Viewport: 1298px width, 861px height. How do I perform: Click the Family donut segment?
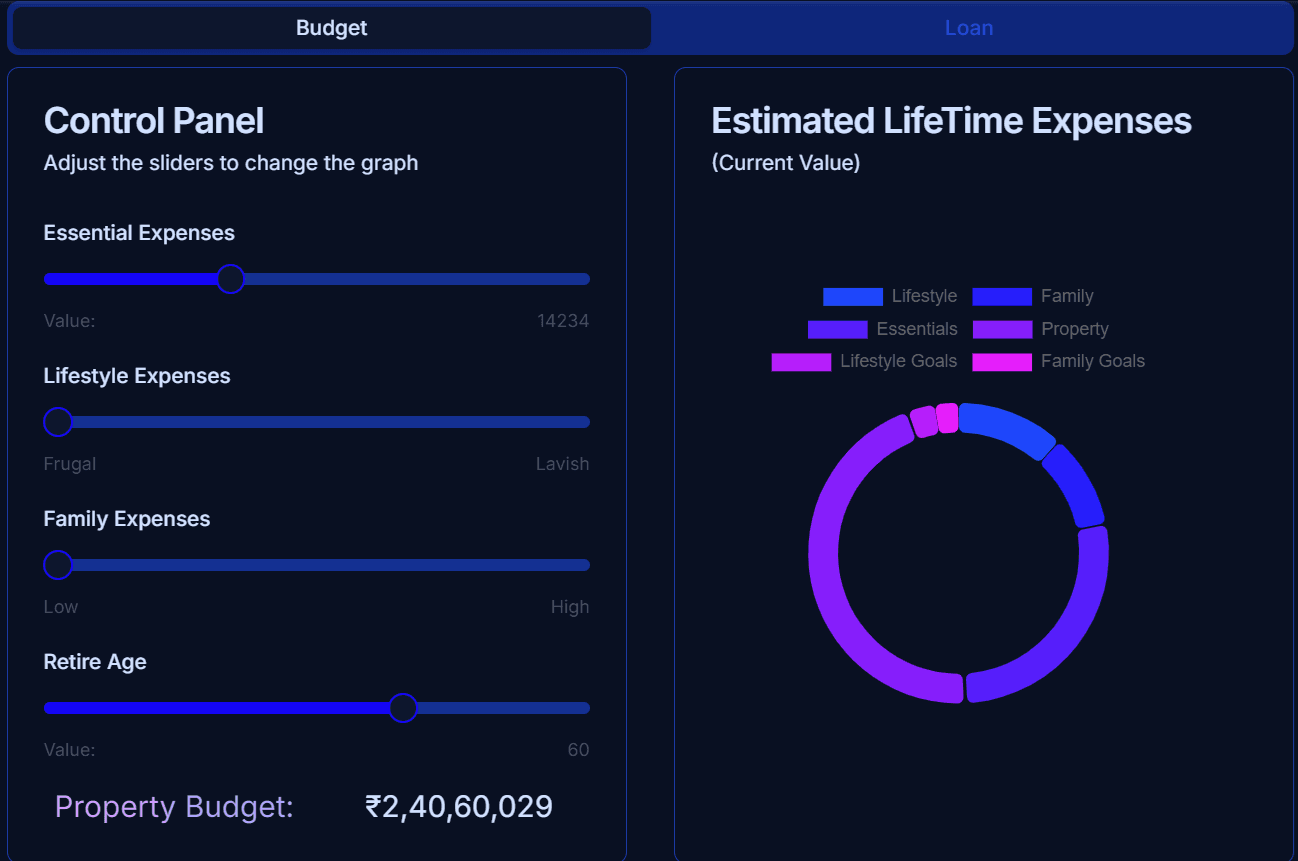coord(1078,485)
